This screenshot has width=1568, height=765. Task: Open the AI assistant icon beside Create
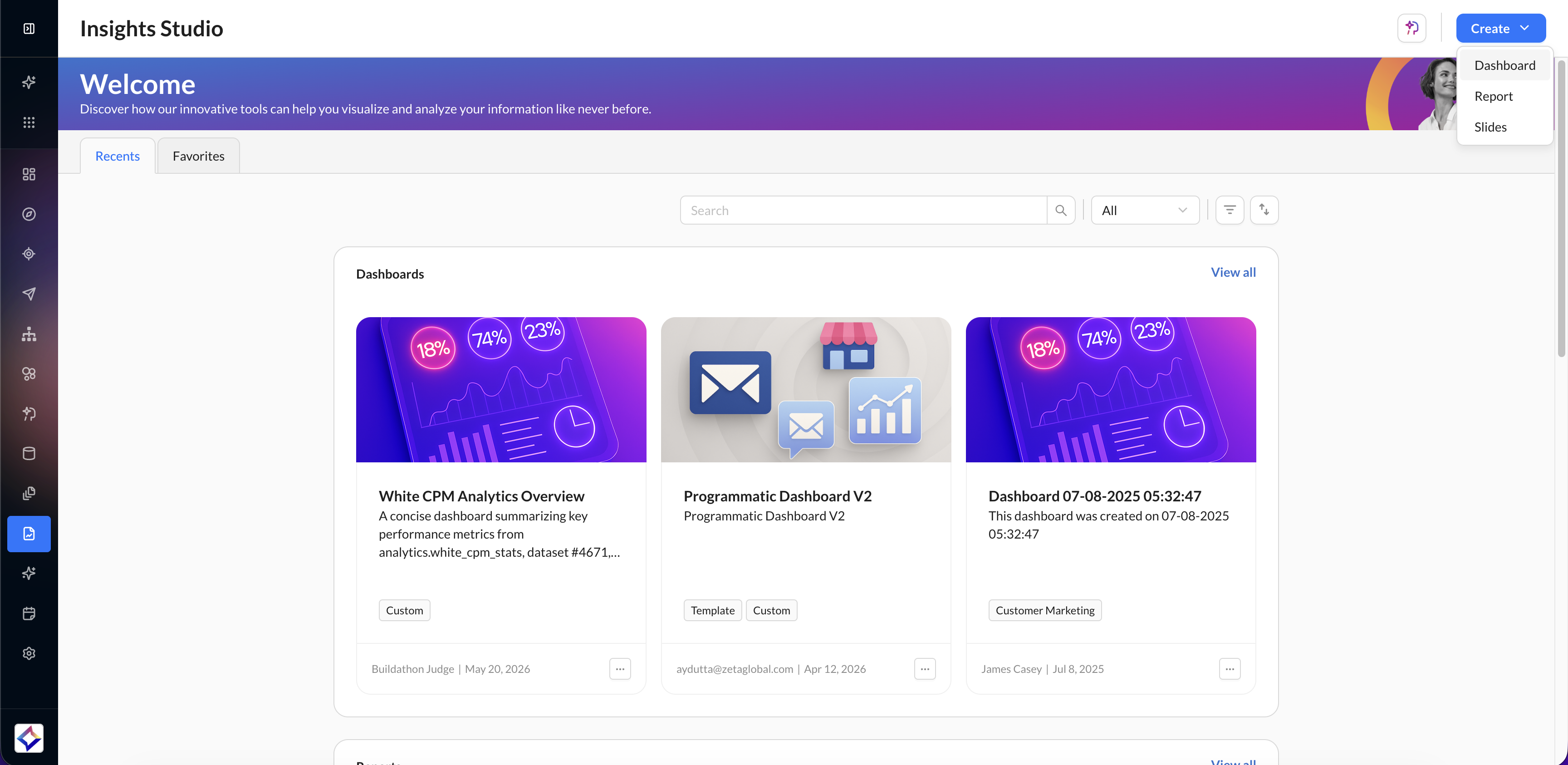(x=1411, y=28)
